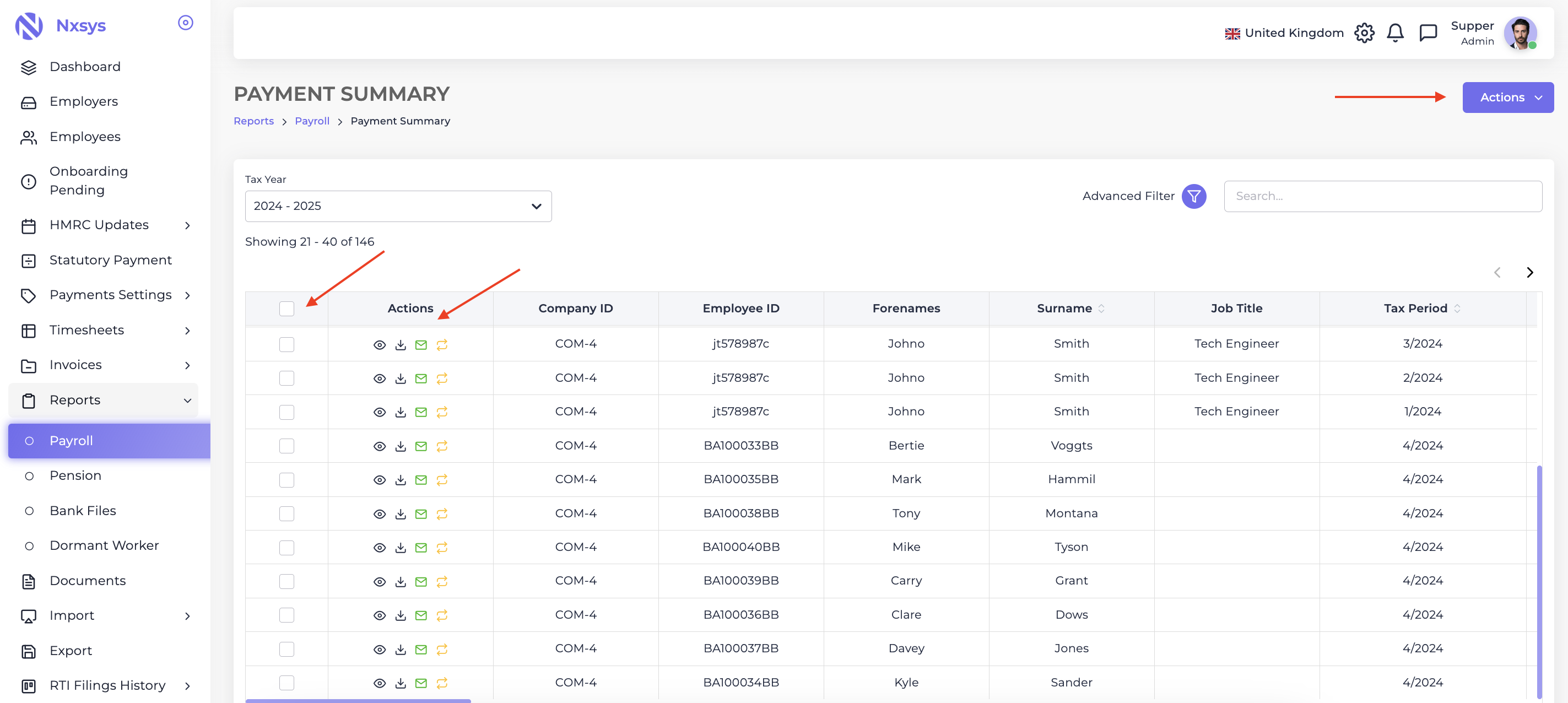The image size is (1568, 703).
Task: Click the Search input field
Action: click(1383, 197)
